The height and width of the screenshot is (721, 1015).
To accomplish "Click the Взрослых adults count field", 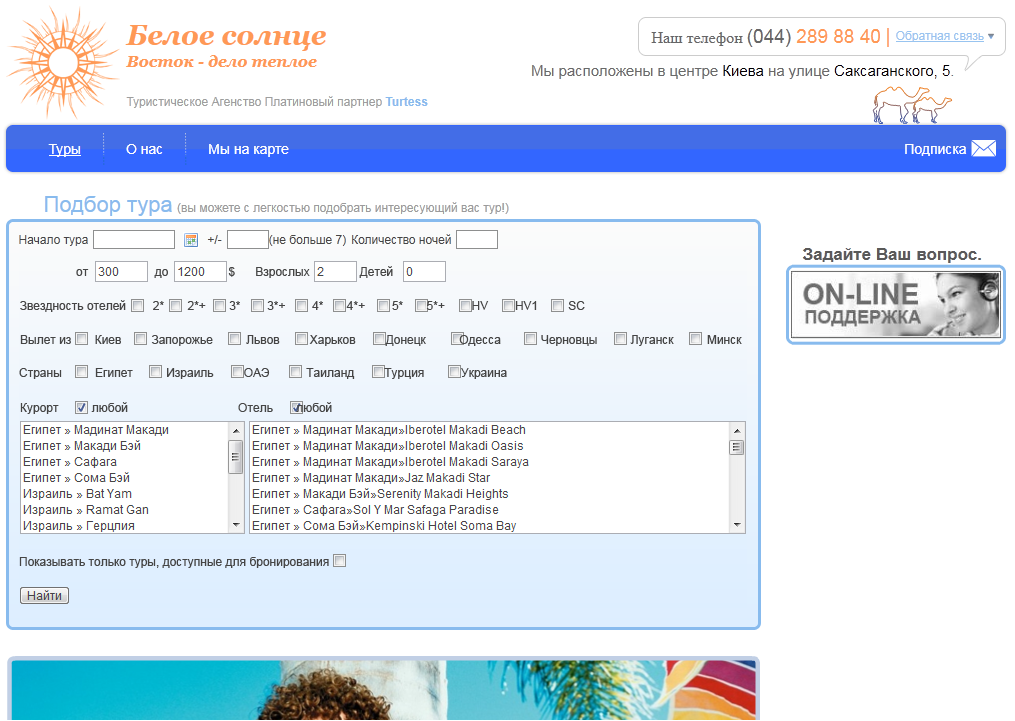I will (x=335, y=272).
